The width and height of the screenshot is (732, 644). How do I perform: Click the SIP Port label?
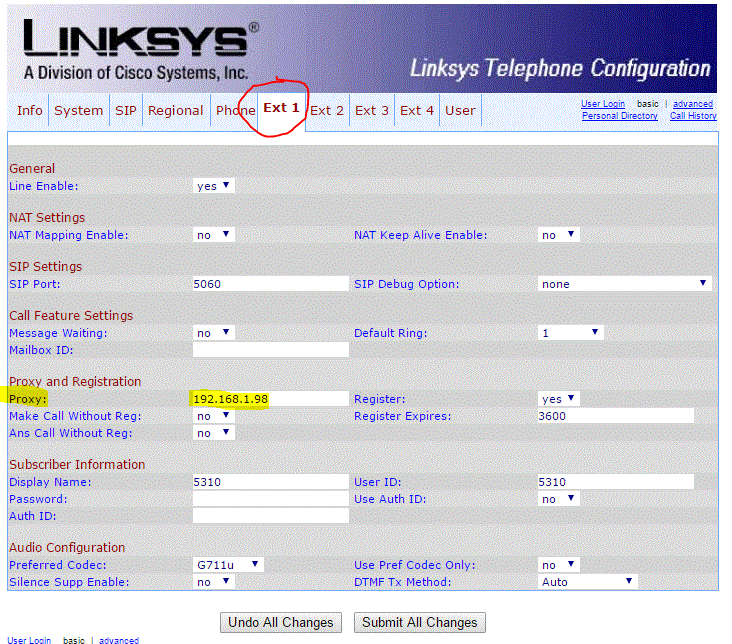pyautogui.click(x=35, y=284)
